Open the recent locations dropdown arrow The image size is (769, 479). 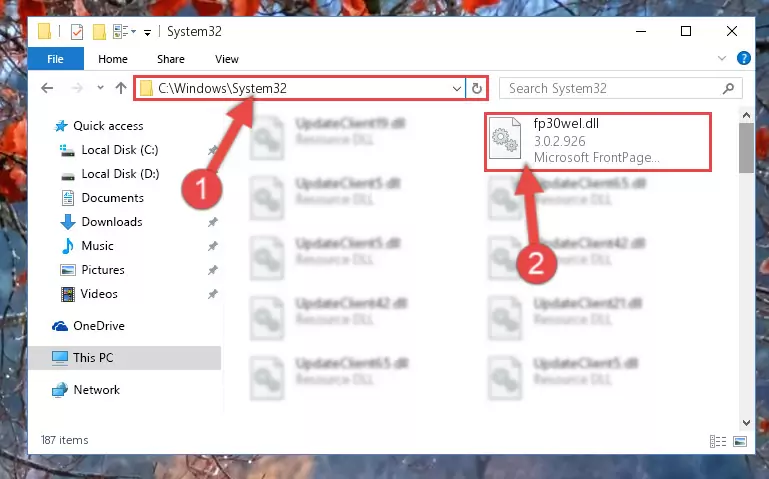(101, 88)
